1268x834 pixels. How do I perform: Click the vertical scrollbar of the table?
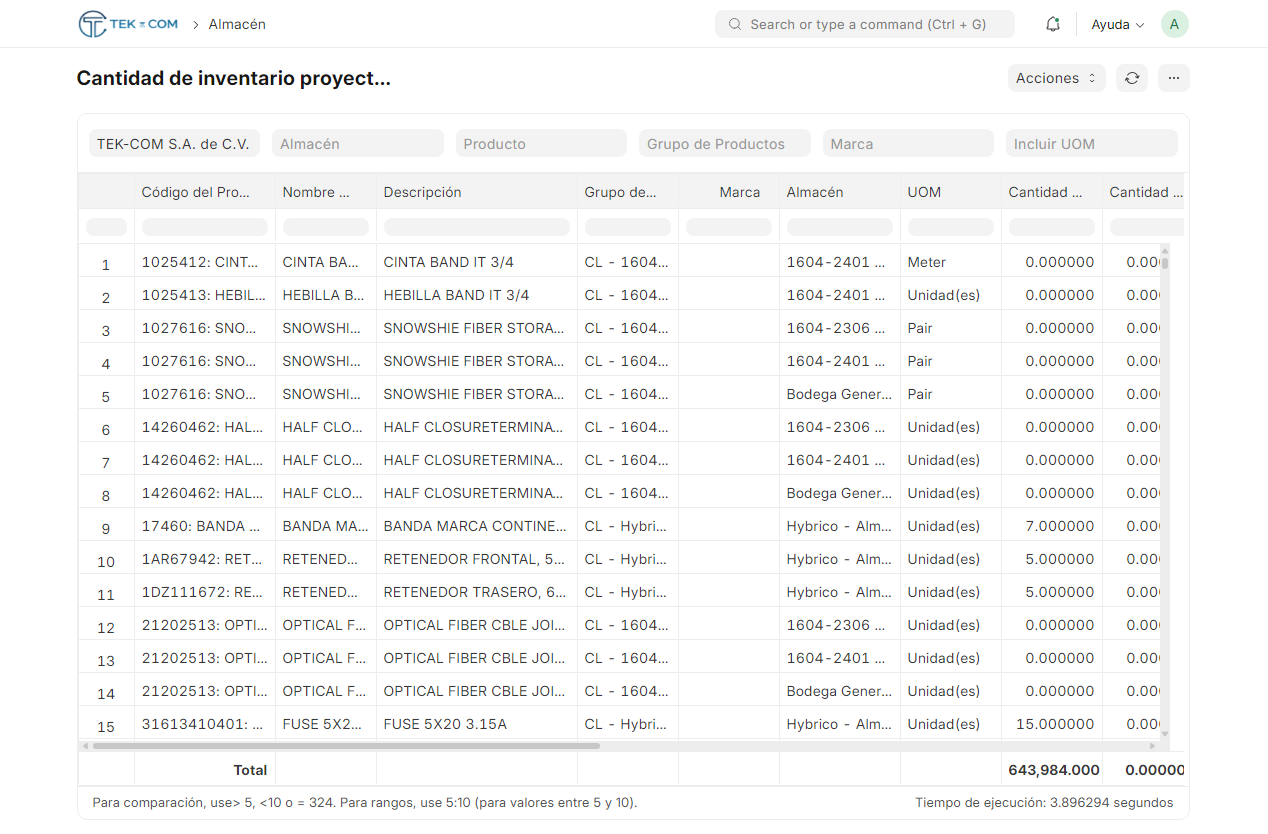[1165, 264]
